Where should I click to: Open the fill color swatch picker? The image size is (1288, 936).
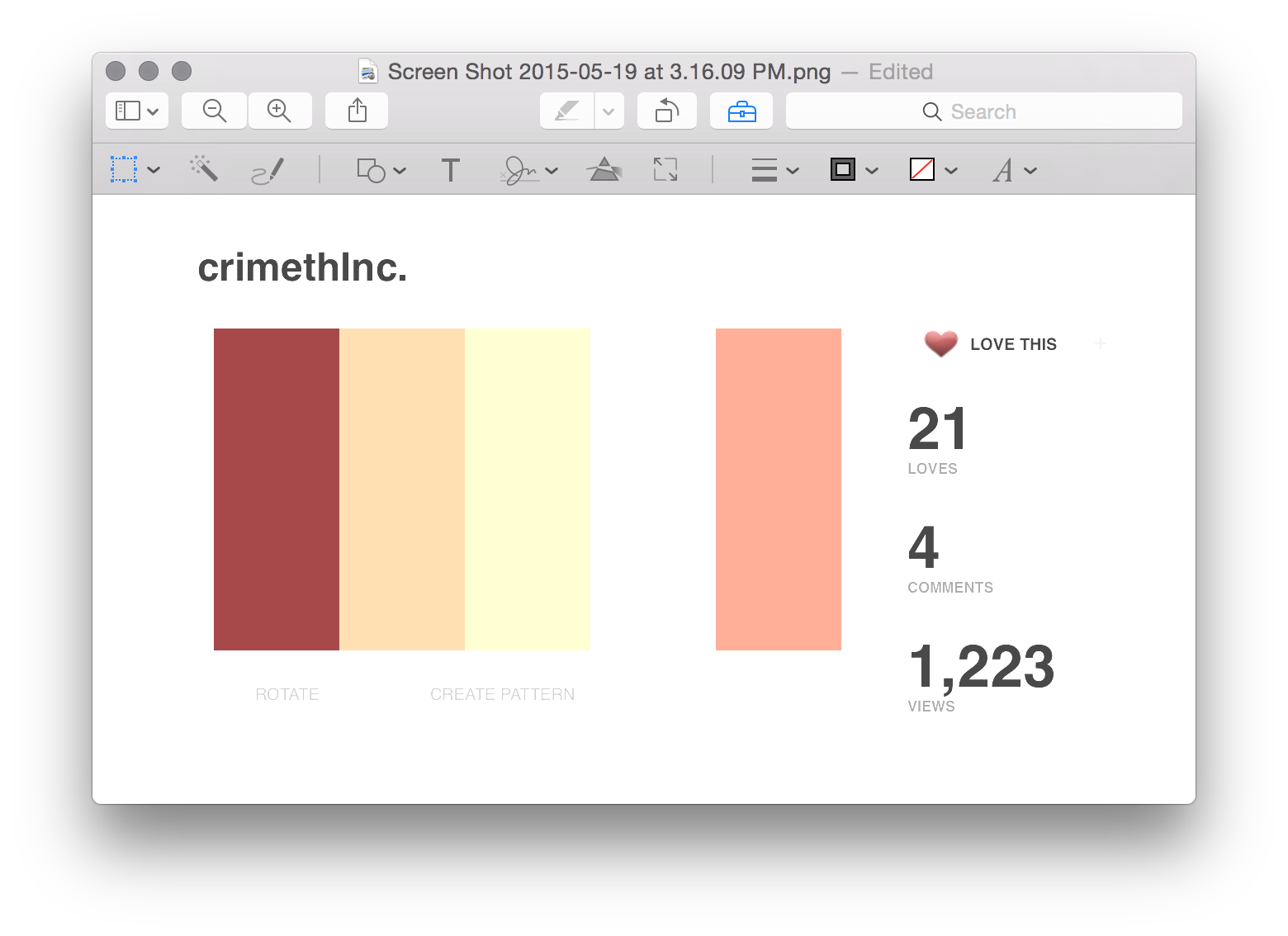(932, 171)
